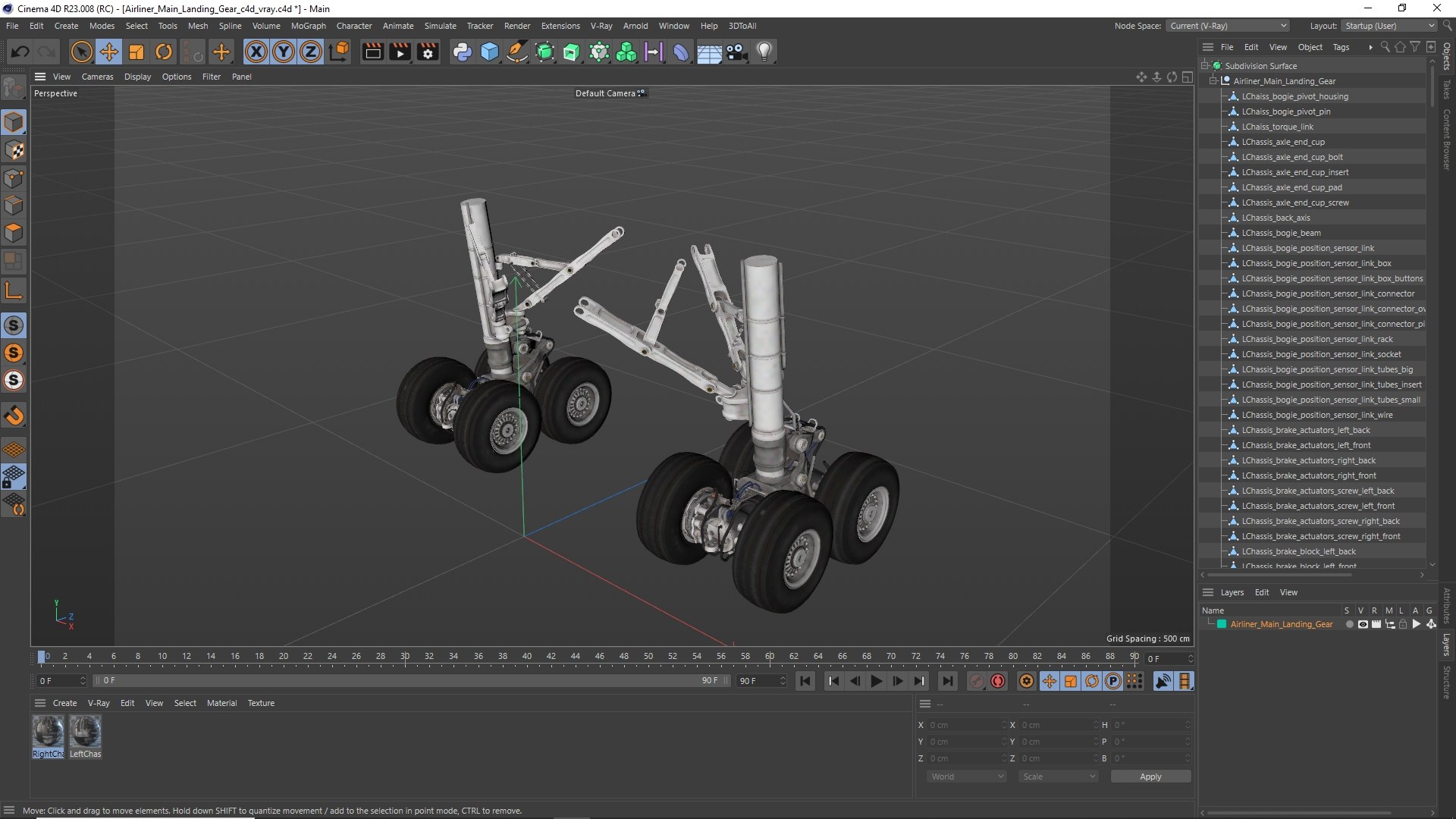This screenshot has width=1456, height=819.
Task: Click viewport pan arrows icon
Action: tap(1141, 77)
